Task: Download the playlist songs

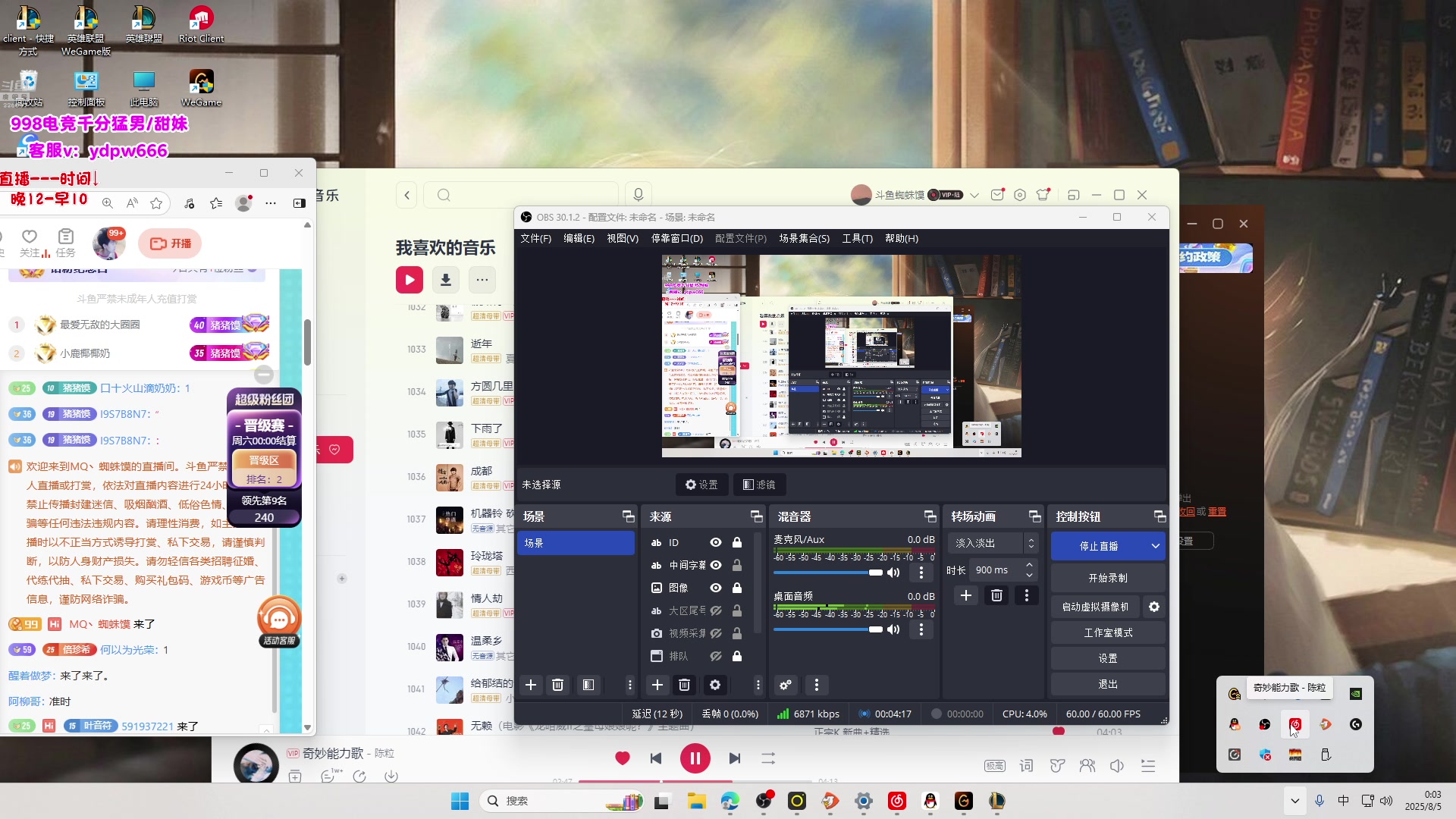Action: click(446, 280)
